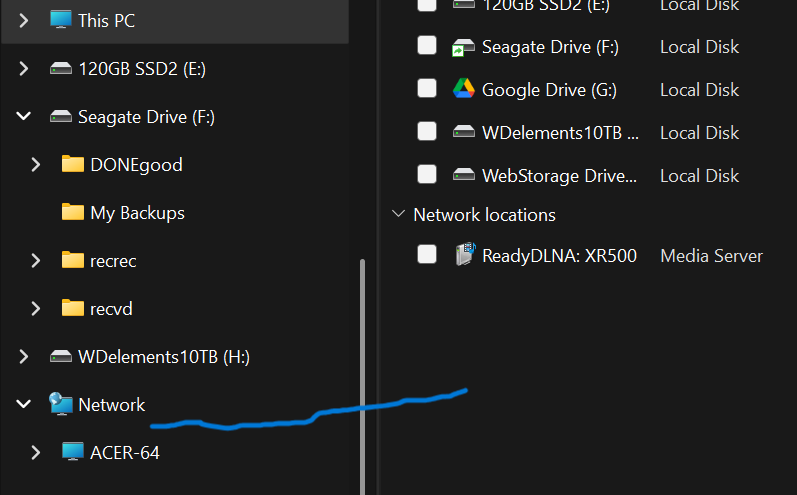The height and width of the screenshot is (495, 797).
Task: Expand the DONEgood folder node
Action: [x=36, y=164]
